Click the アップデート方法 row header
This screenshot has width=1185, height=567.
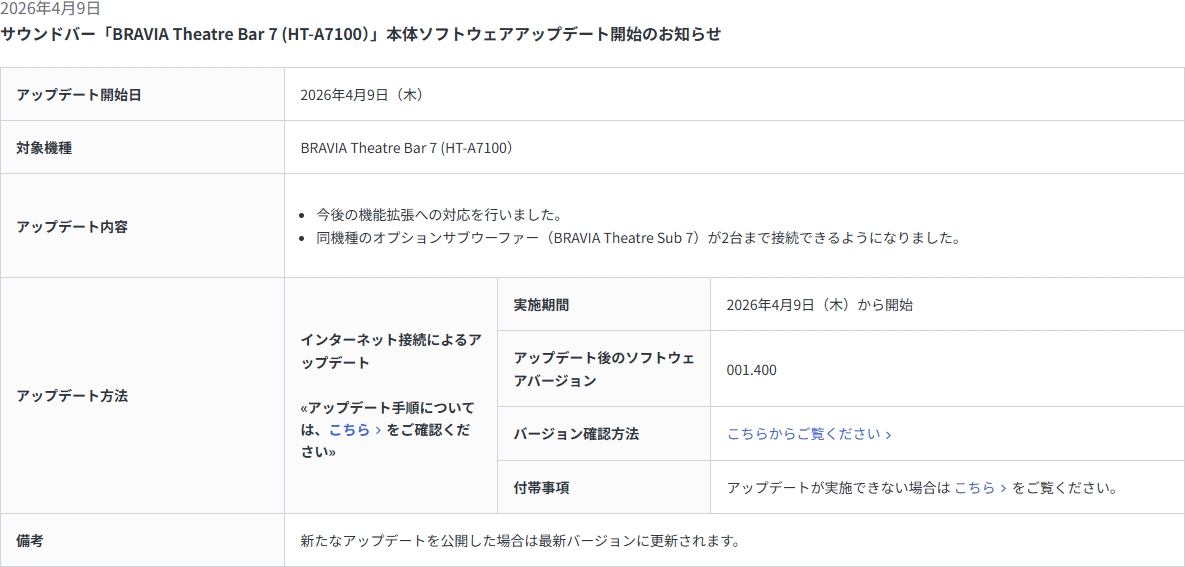point(72,396)
